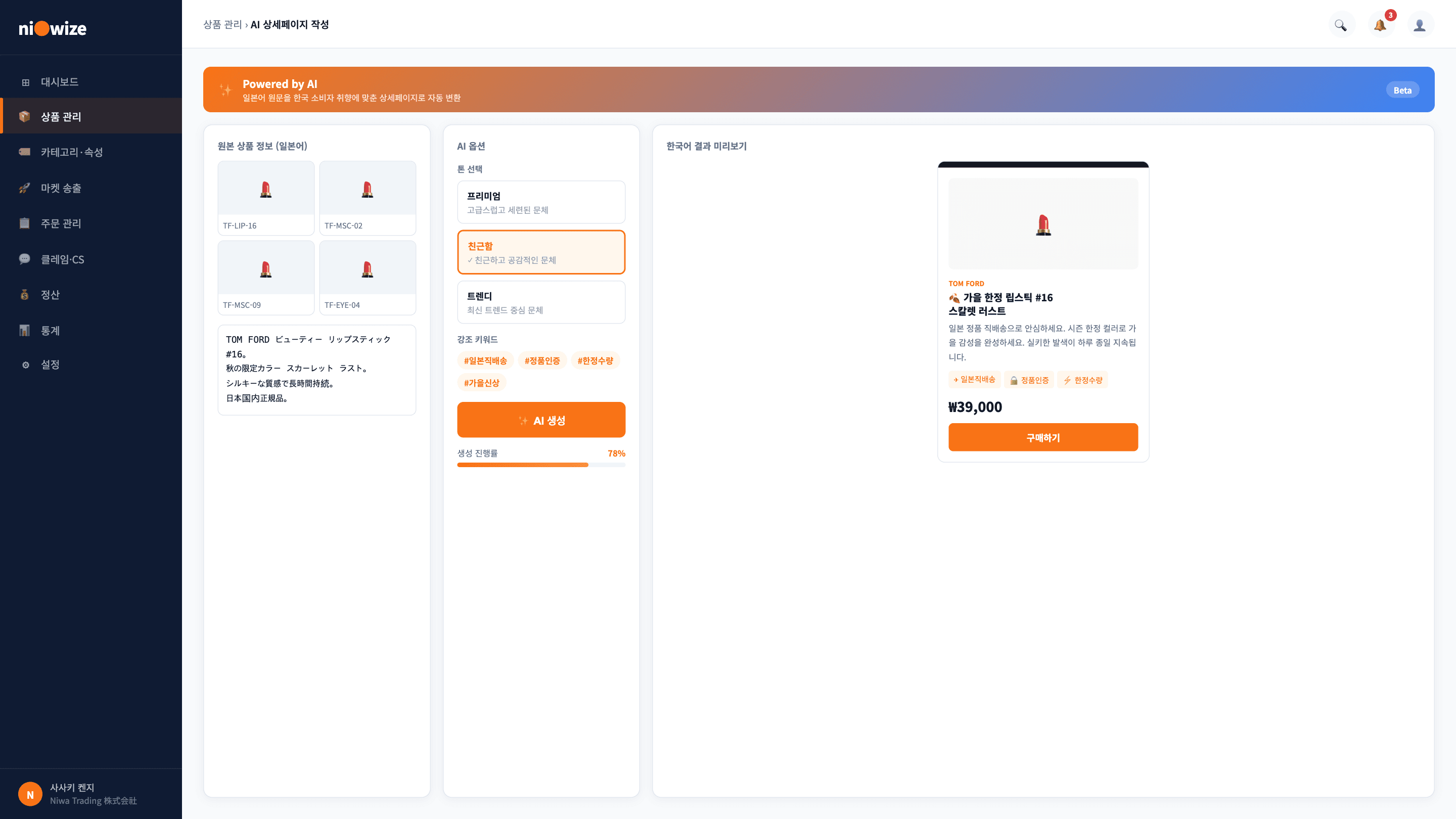Select the 친근함 tone option
The width and height of the screenshot is (1456, 819).
coord(541,252)
